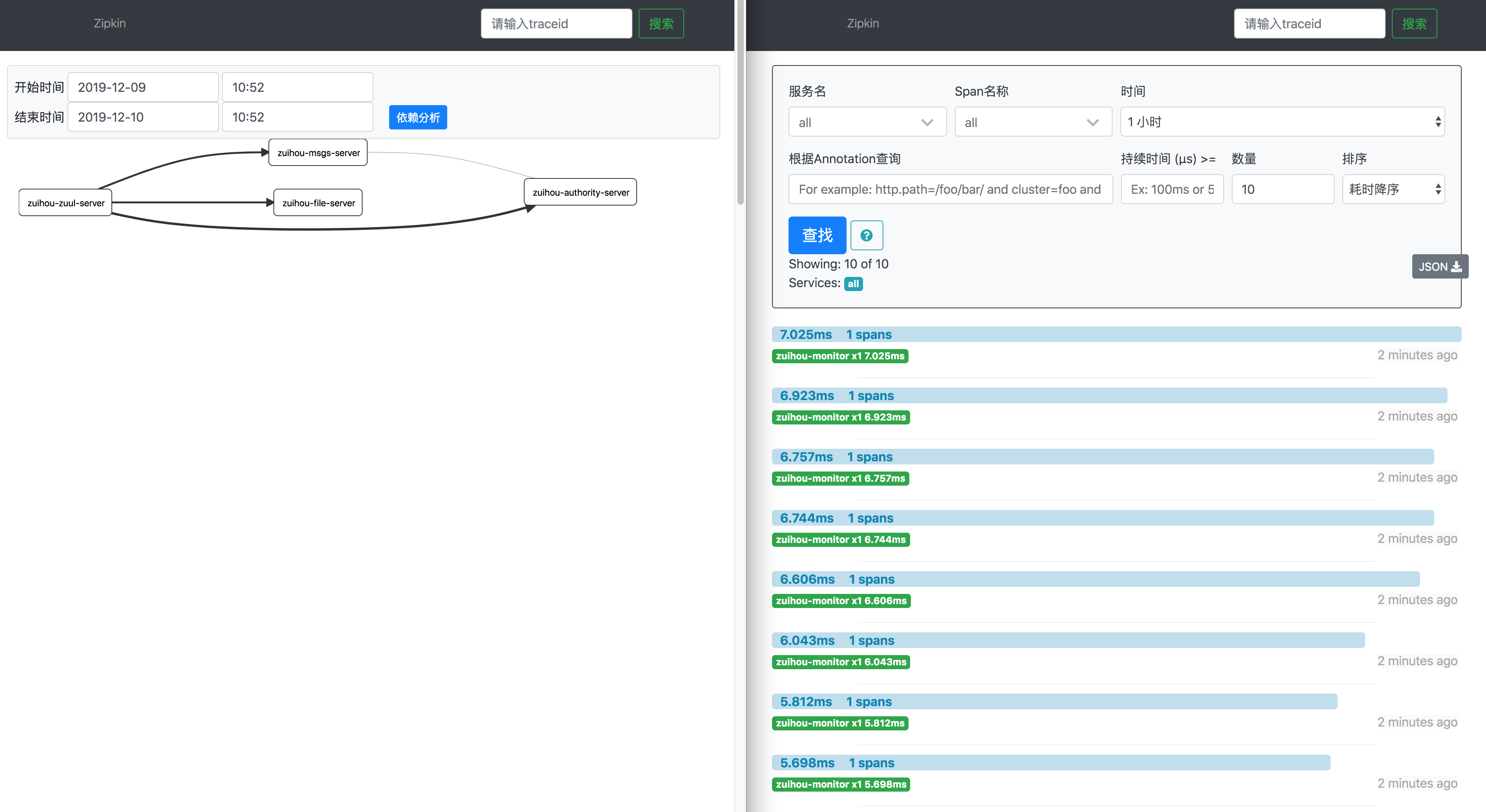Download traces with the JSON button
Image resolution: width=1486 pixels, height=812 pixels.
[x=1439, y=266]
